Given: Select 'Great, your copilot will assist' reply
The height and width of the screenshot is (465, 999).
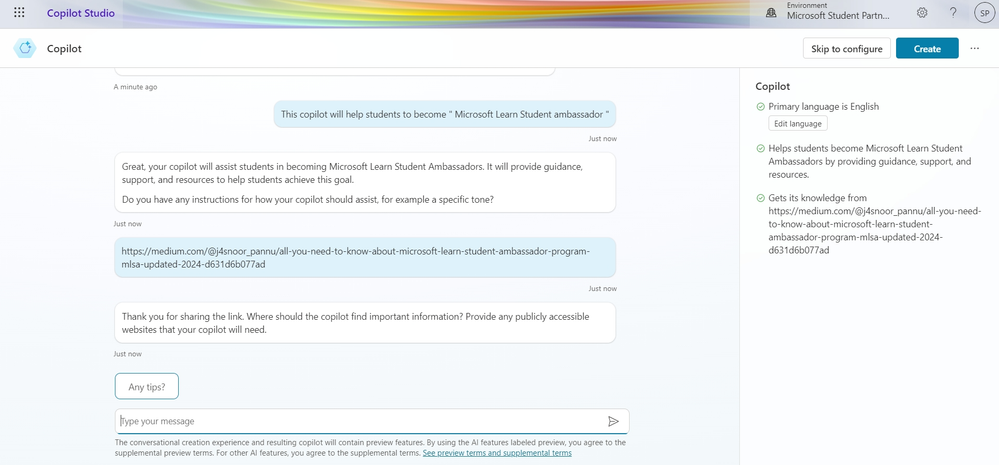Looking at the screenshot, I should pos(365,182).
